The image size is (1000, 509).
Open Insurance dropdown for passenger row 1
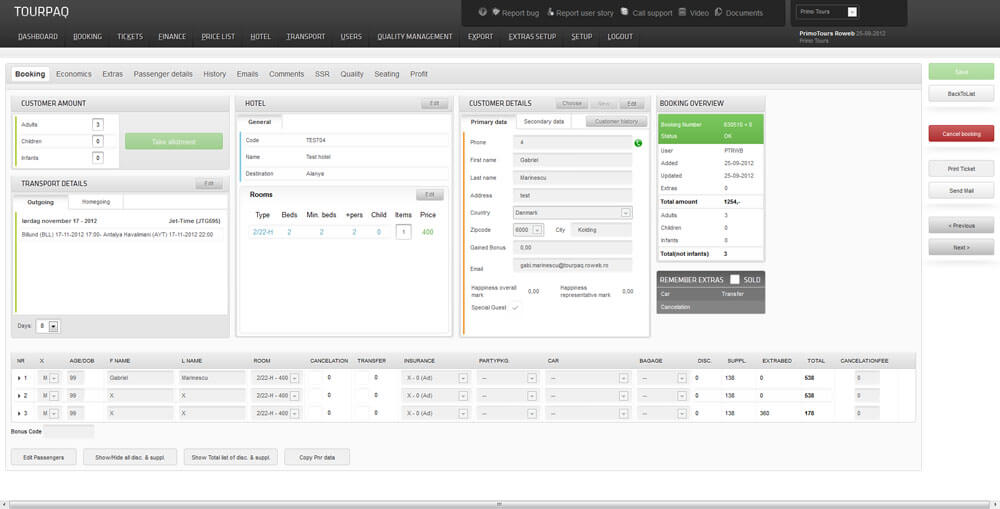(x=463, y=378)
